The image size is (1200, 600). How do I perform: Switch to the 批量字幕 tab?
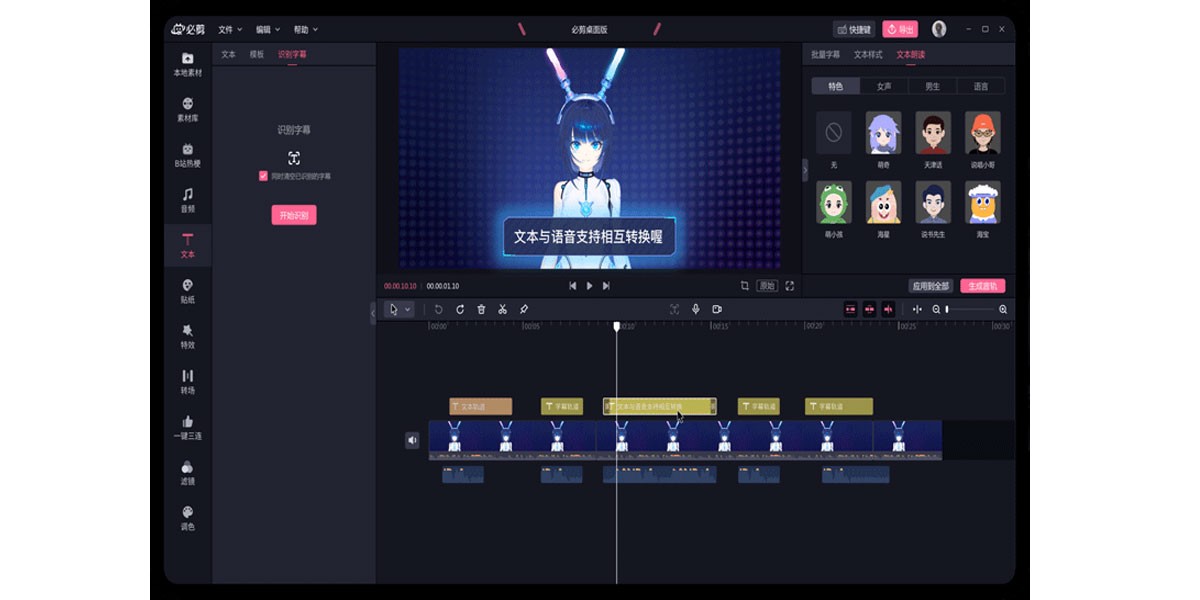[x=826, y=54]
